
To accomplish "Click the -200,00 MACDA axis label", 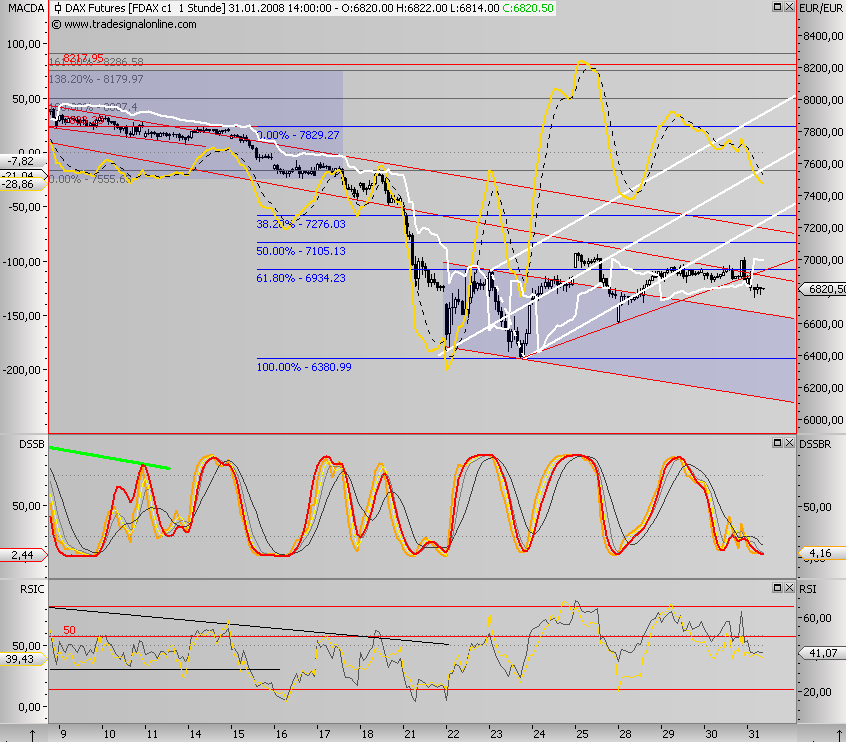I will 22,370.
